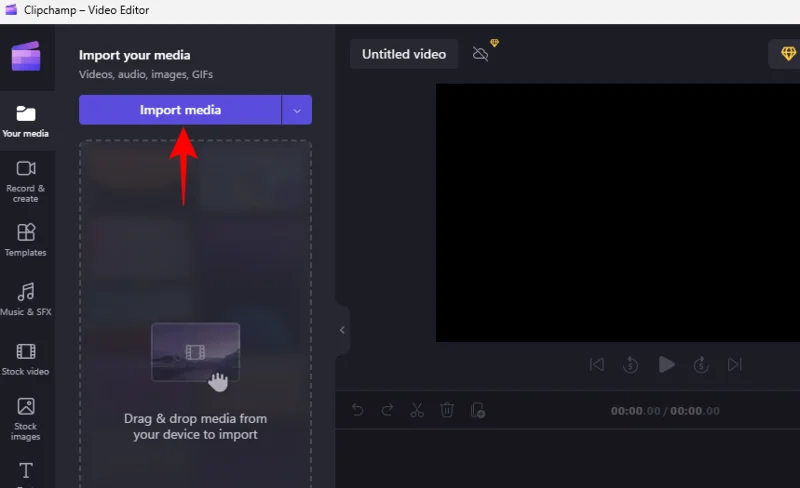Open the Record & create panel

[26, 182]
